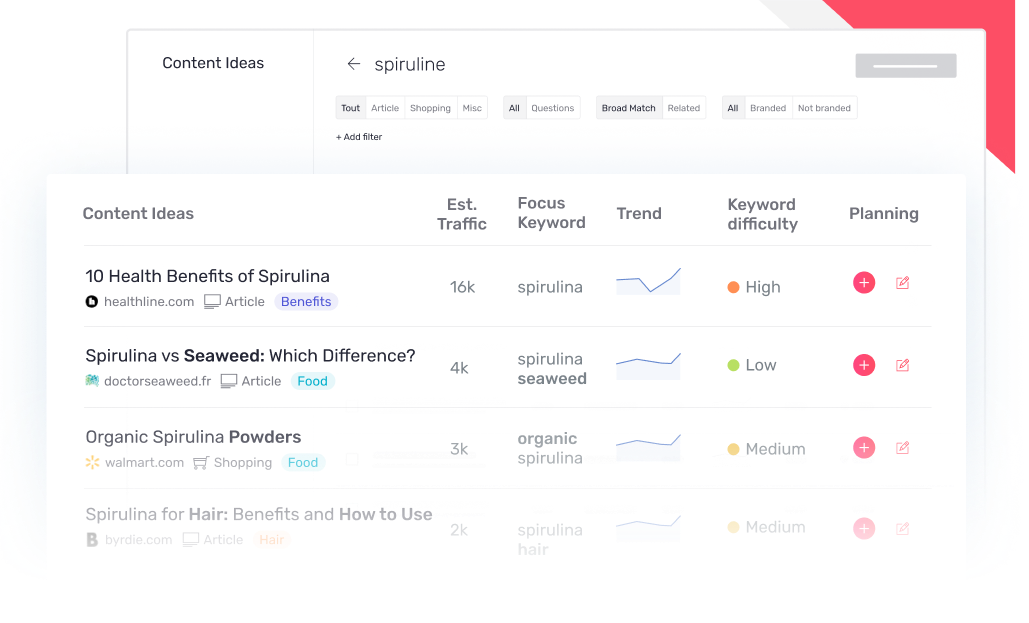Open the healthline.com source link
This screenshot has height=623, width=1029.
coord(149,302)
